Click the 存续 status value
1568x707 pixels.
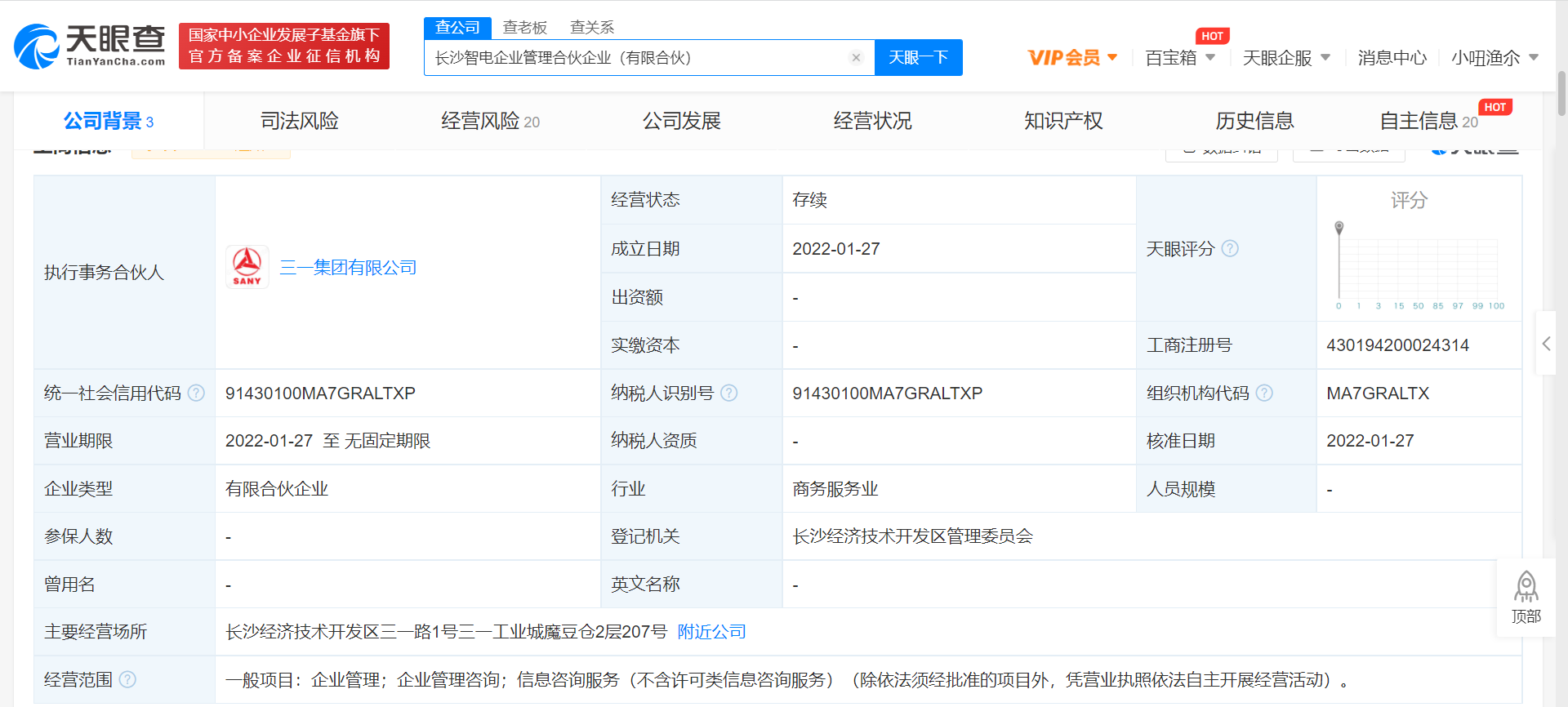coord(809,200)
